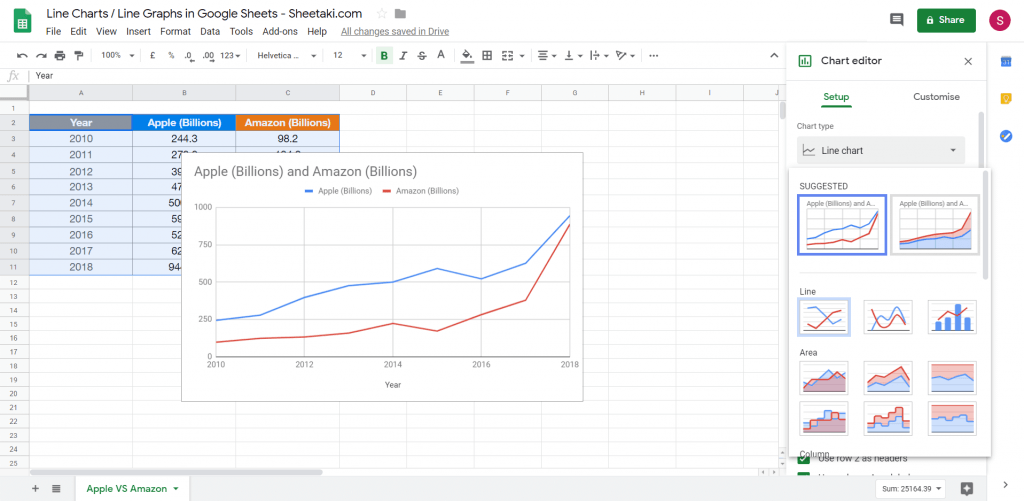Open the Calendar side panel icon
Screen dimensions: 1024x501
1006,61
